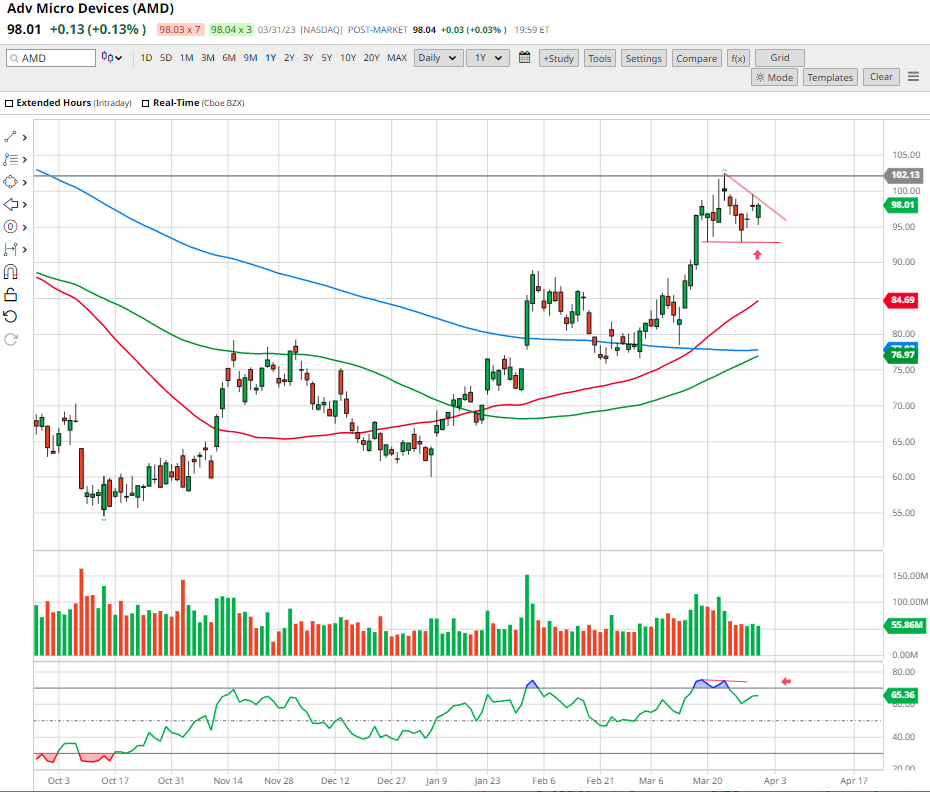Open the 1Y period dropdown
Screen dimensions: 930x792
click(x=488, y=58)
